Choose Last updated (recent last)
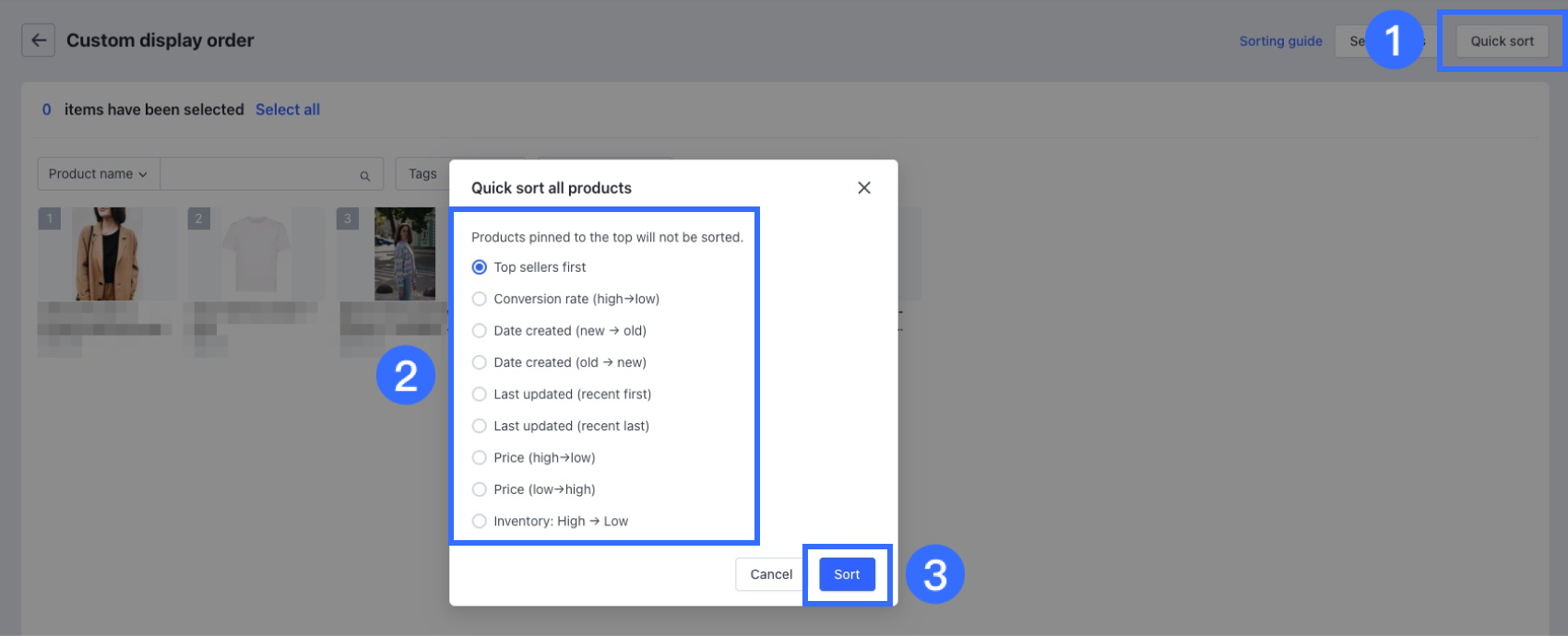The height and width of the screenshot is (636, 1568). pyautogui.click(x=480, y=426)
